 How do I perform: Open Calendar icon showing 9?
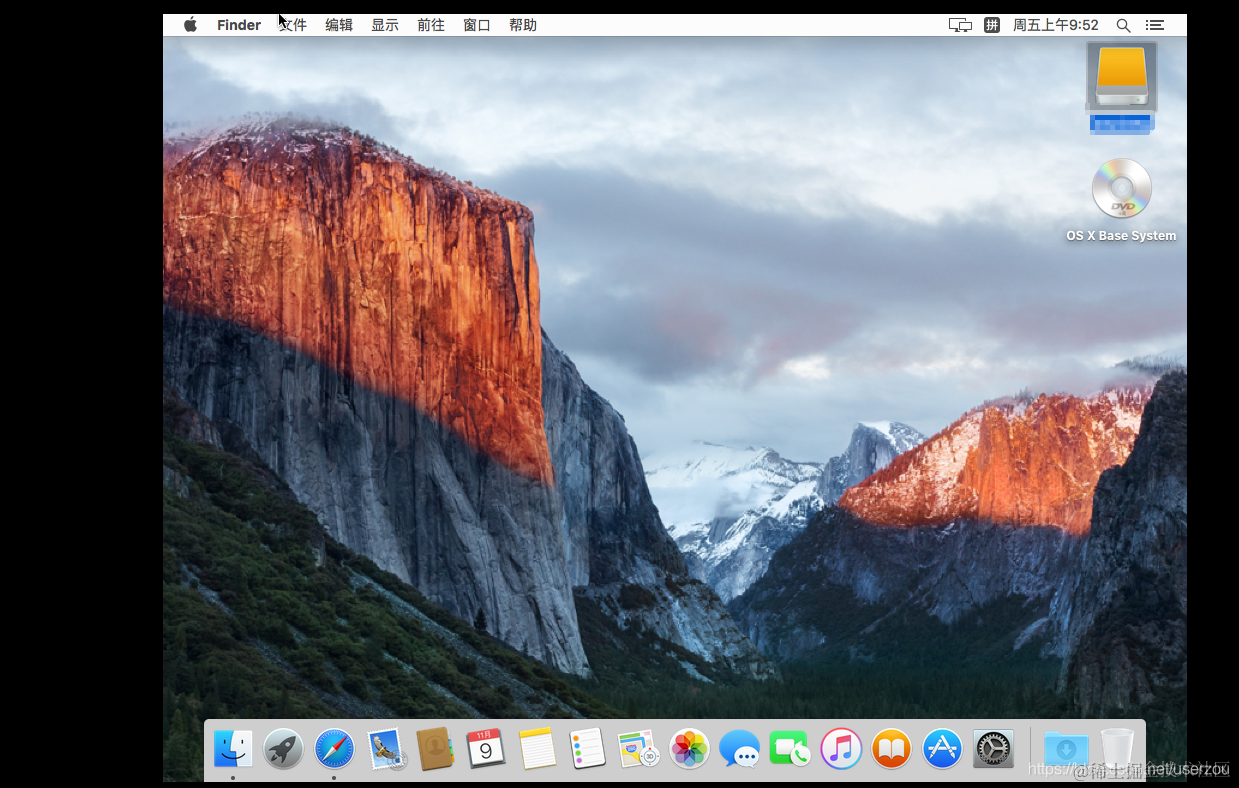pos(486,748)
